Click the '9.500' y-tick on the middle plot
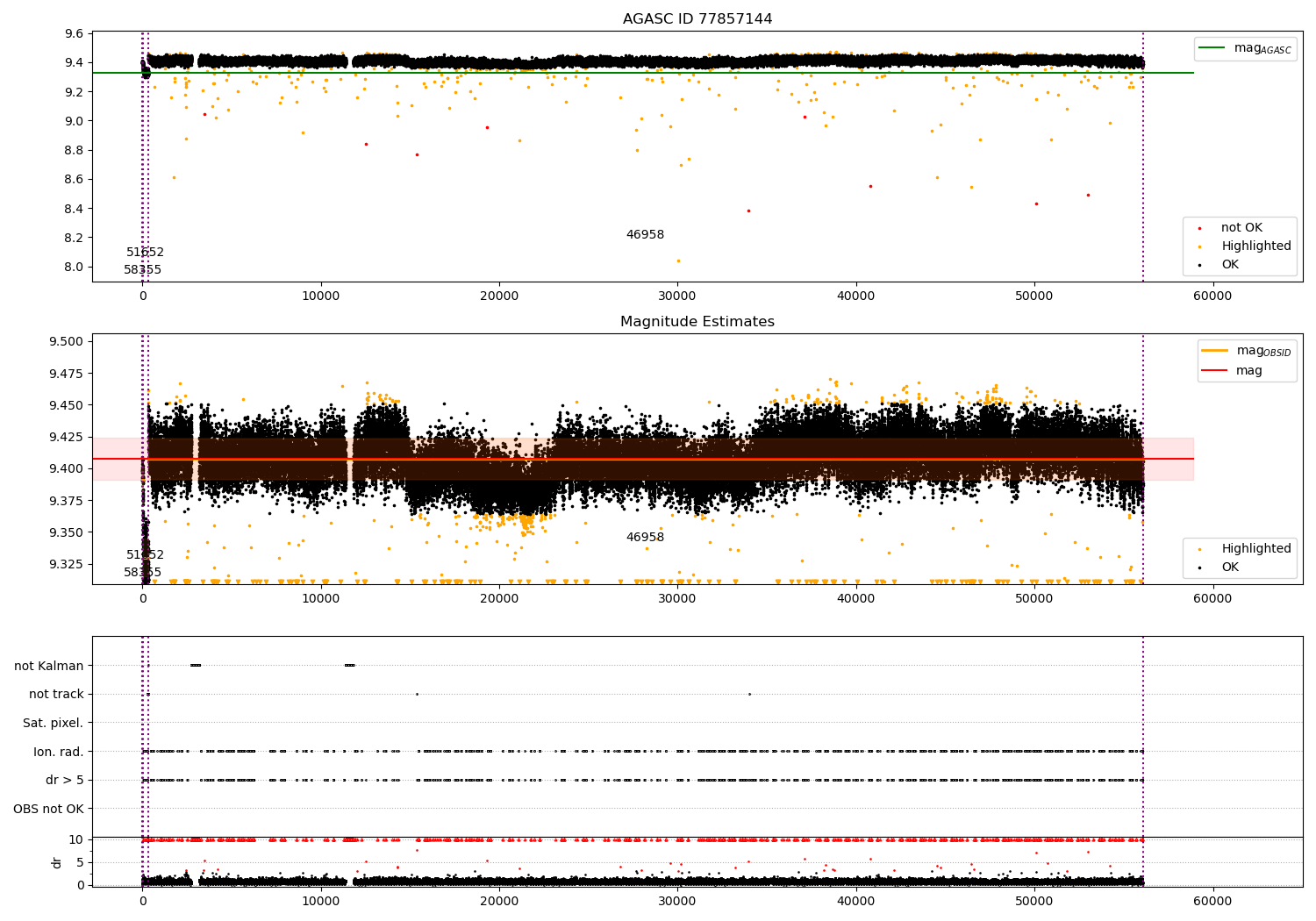Viewport: 1316px width, 921px height. coord(68,341)
